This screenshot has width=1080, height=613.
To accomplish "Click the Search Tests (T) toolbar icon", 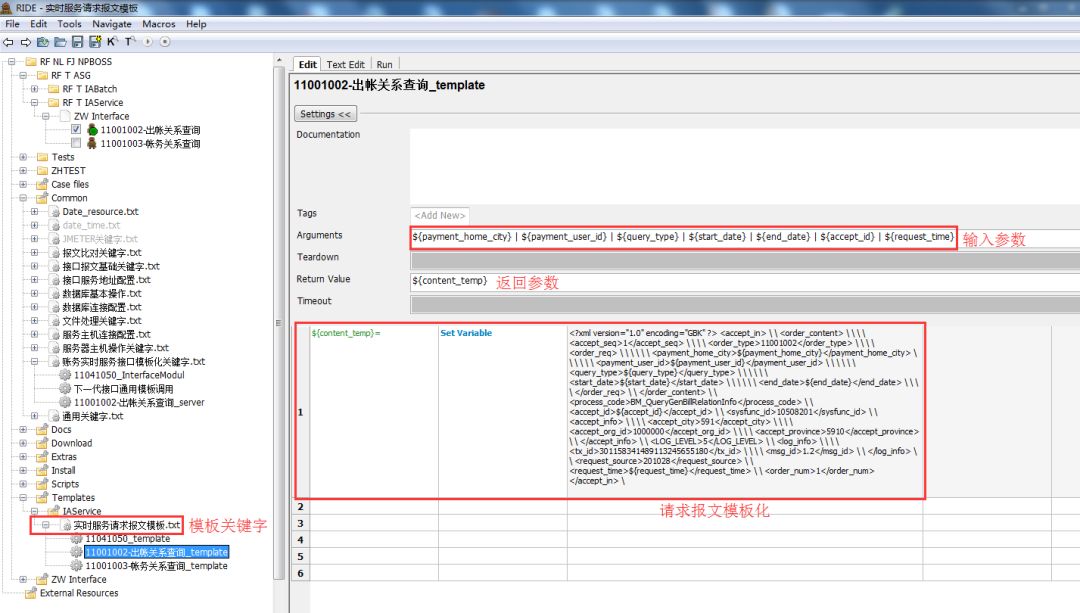I will pos(129,42).
